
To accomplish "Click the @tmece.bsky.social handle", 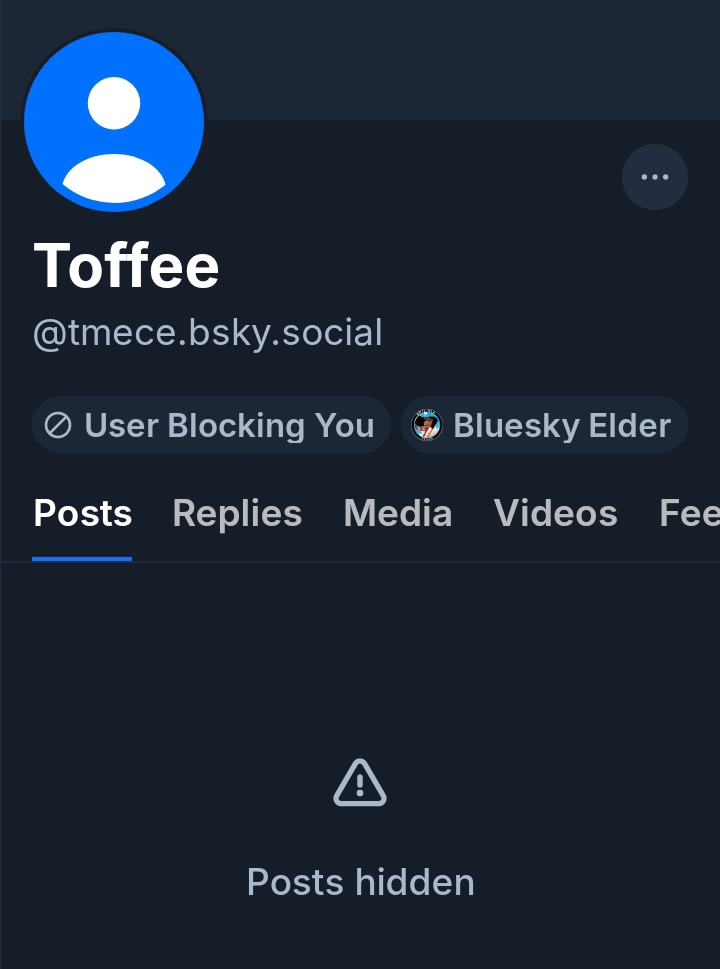I will pyautogui.click(x=208, y=333).
